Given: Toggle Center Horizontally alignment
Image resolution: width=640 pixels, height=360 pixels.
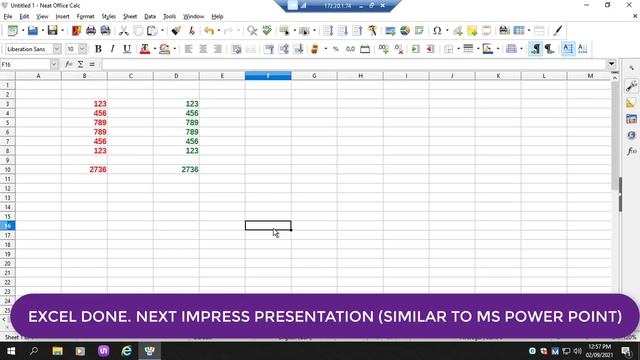Looking at the screenshot, I should click(x=203, y=49).
